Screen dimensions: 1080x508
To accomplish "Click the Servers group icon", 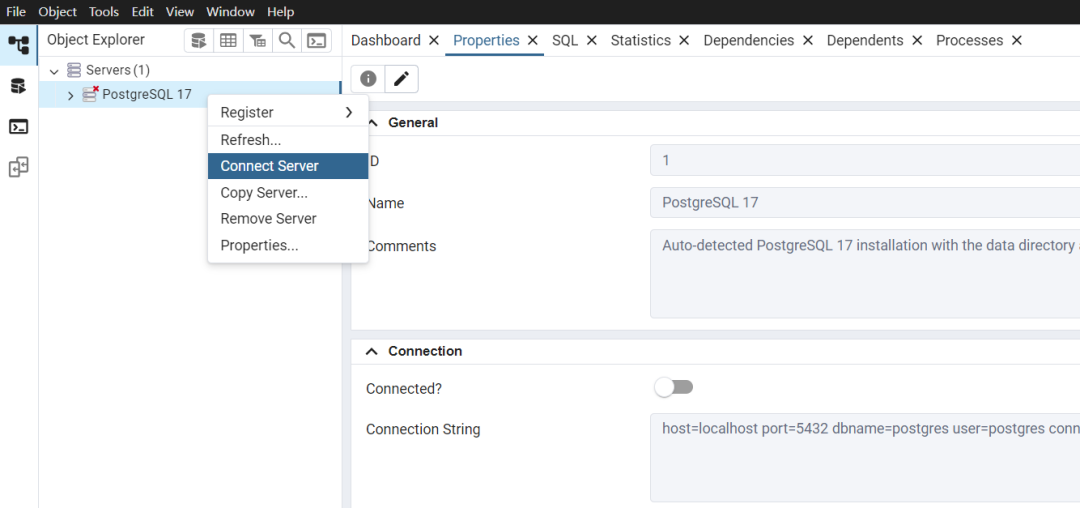I will 74,70.
